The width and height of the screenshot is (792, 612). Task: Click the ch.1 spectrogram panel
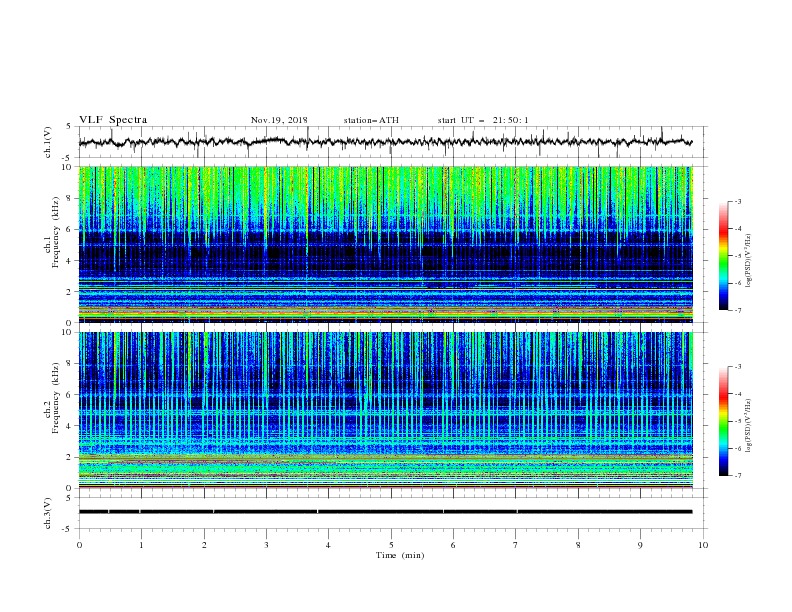pyautogui.click(x=386, y=244)
